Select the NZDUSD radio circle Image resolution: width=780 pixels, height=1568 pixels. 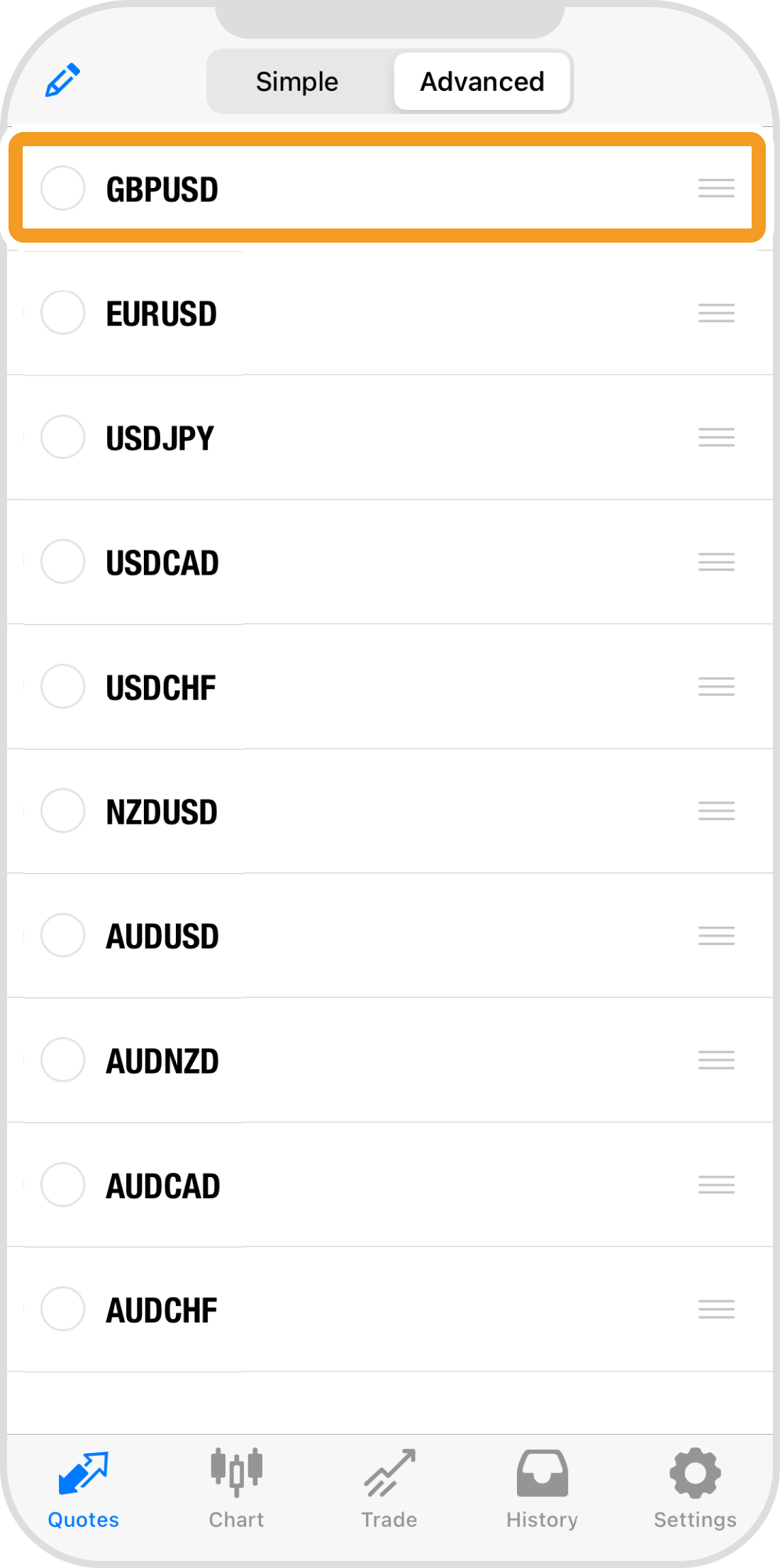[x=63, y=810]
